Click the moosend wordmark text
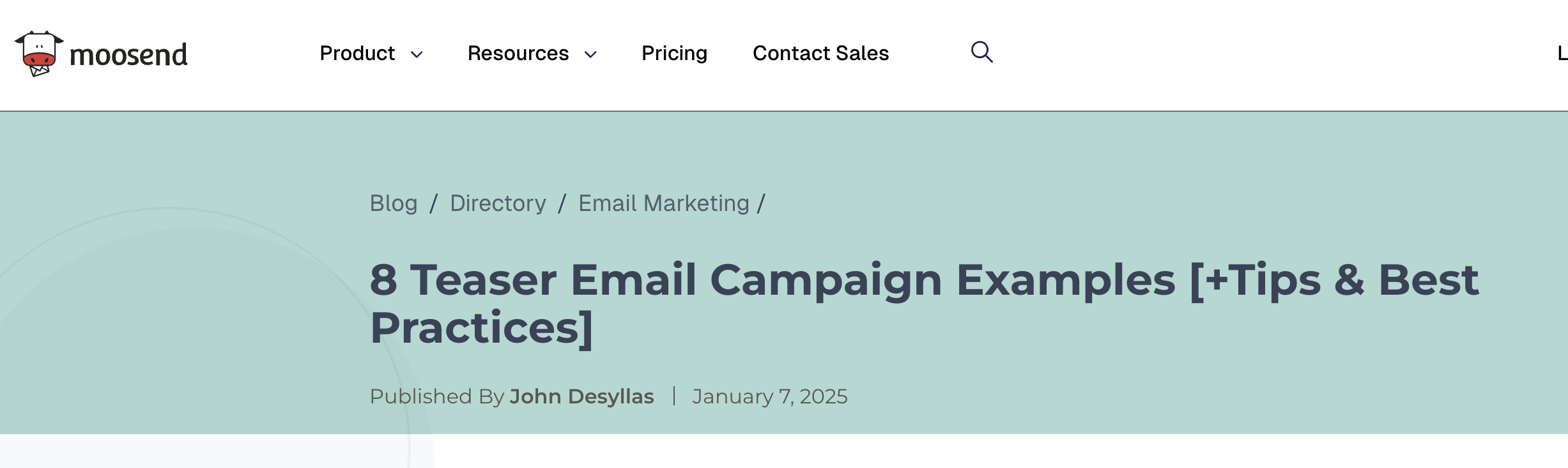This screenshot has height=468, width=1568. coord(128,55)
